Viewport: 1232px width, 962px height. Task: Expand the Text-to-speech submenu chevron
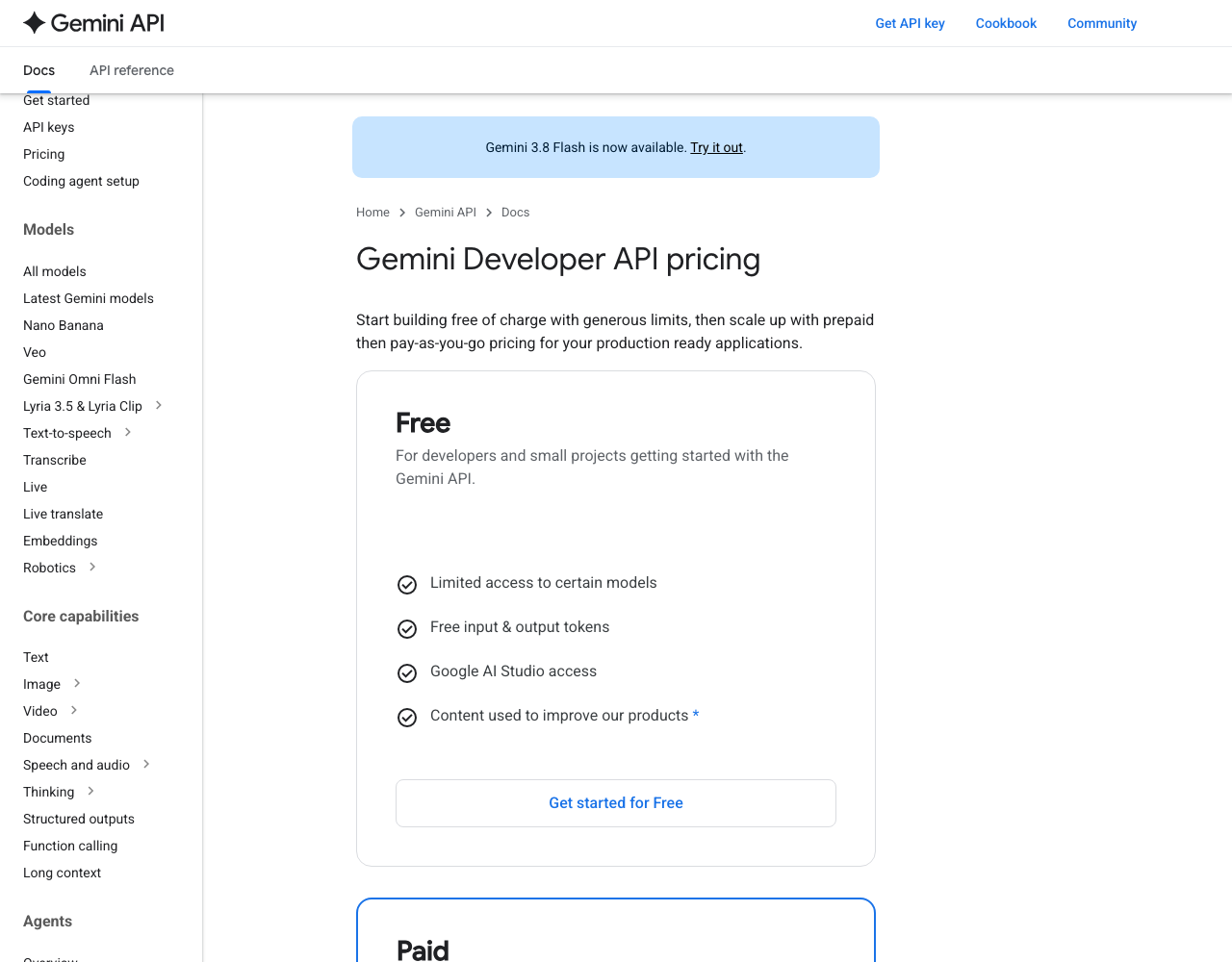(128, 433)
